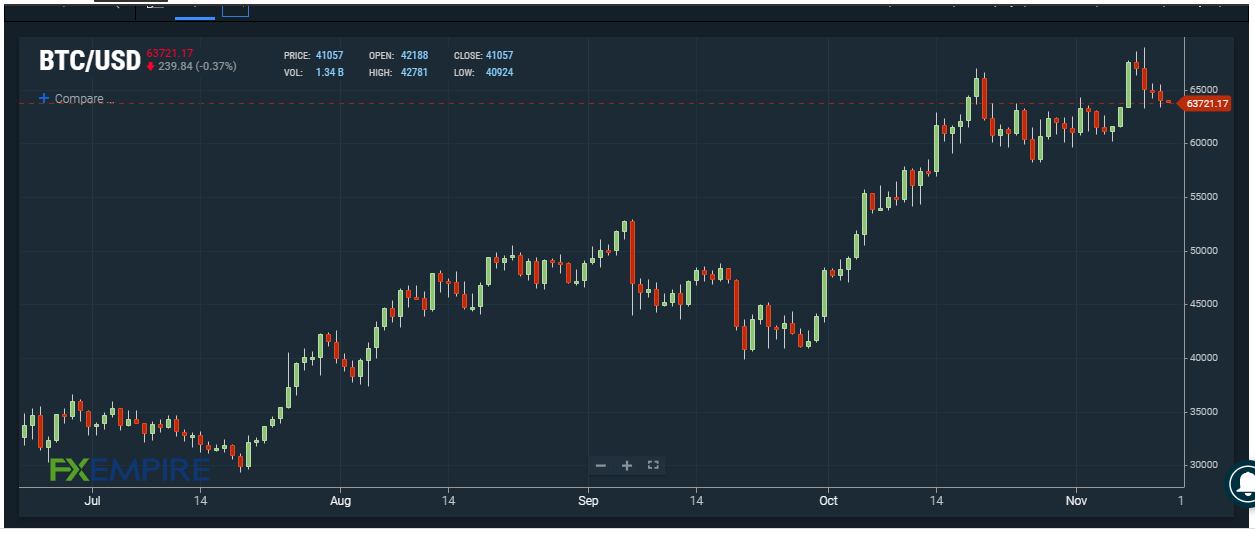The height and width of the screenshot is (534, 1255).
Task: Click the 50000 price axis label
Action: coord(1204,251)
